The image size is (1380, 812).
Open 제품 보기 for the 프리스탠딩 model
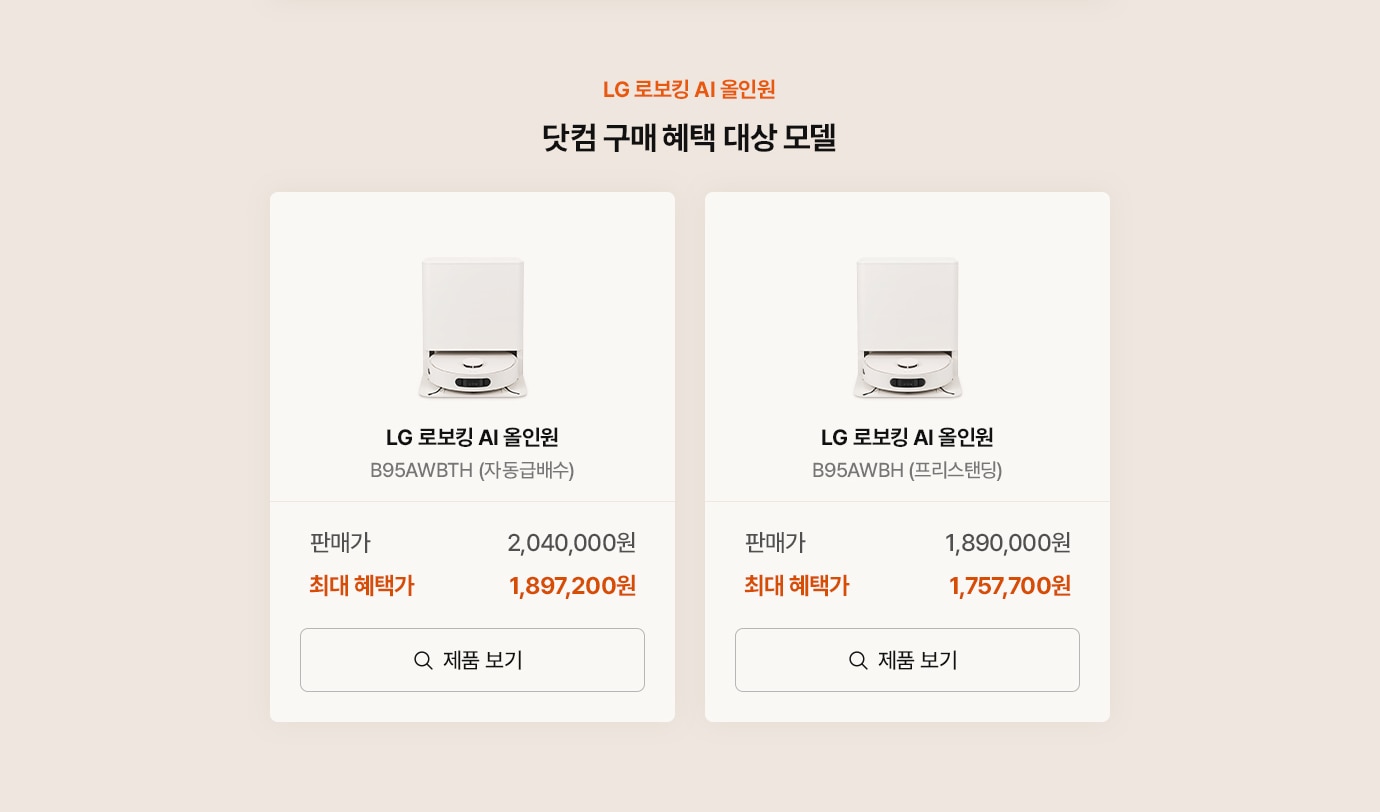click(907, 660)
